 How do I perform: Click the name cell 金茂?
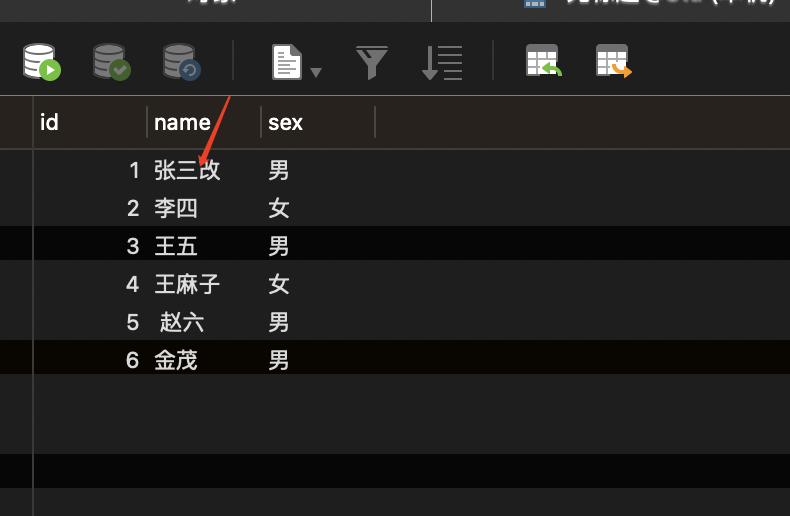(x=176, y=360)
